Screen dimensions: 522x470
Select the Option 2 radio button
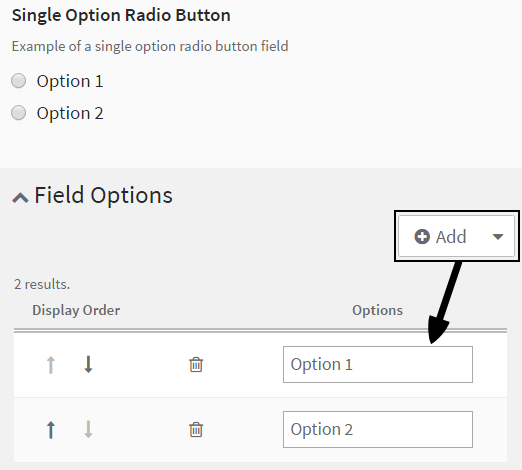click(x=18, y=113)
